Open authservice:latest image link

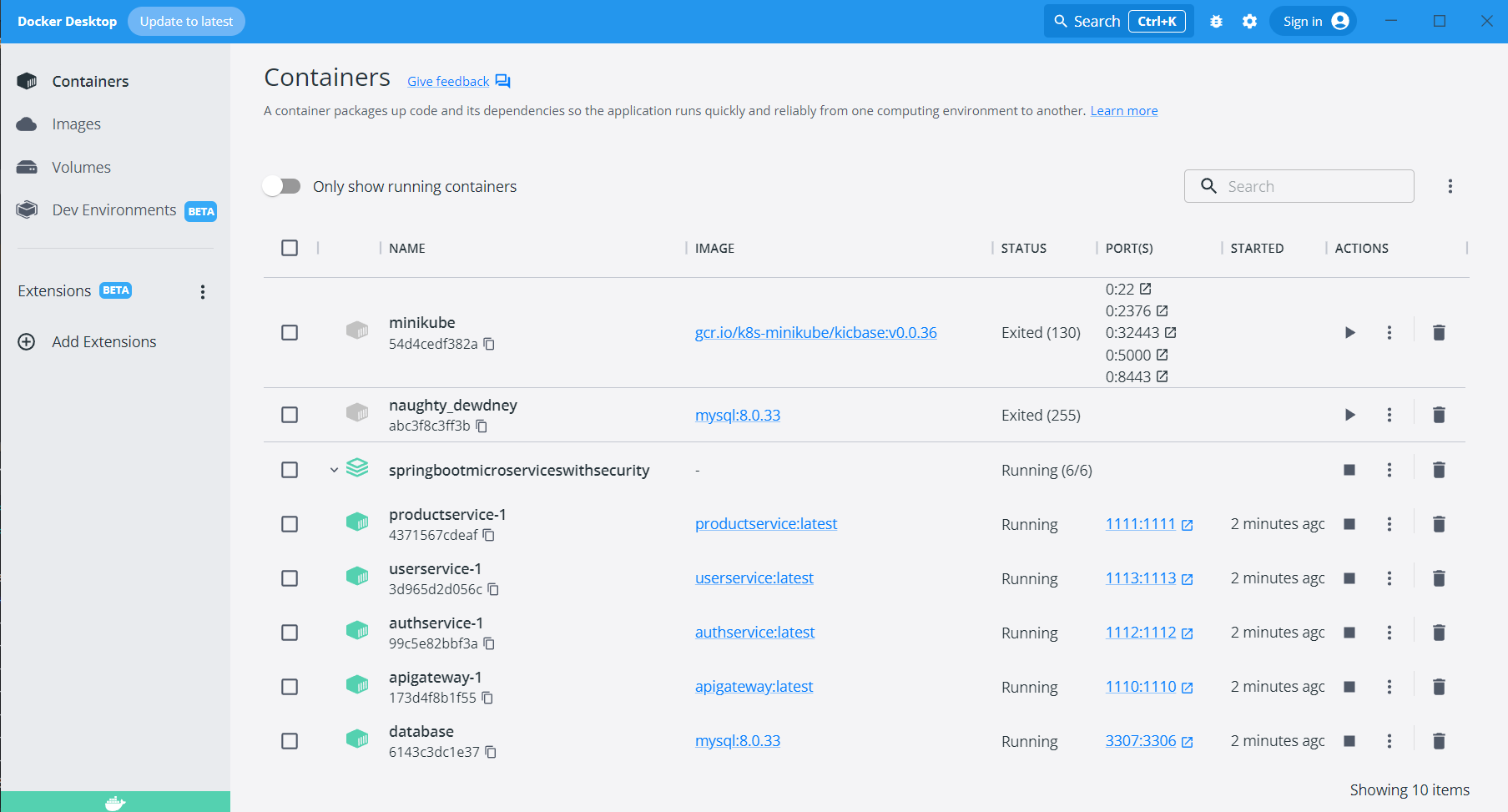point(755,633)
